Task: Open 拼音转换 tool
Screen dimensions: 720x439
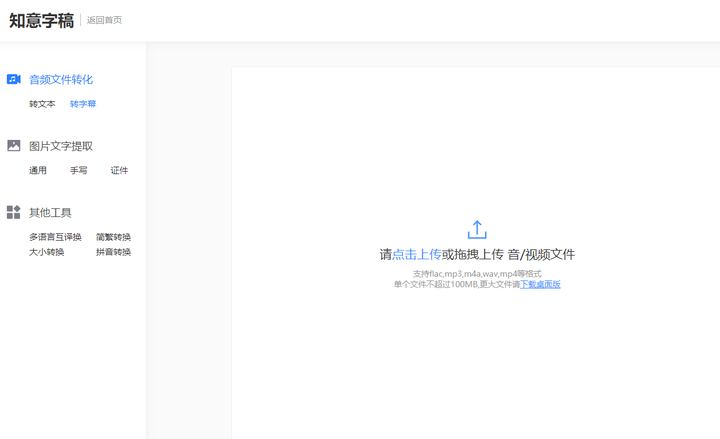Action: coord(113,252)
